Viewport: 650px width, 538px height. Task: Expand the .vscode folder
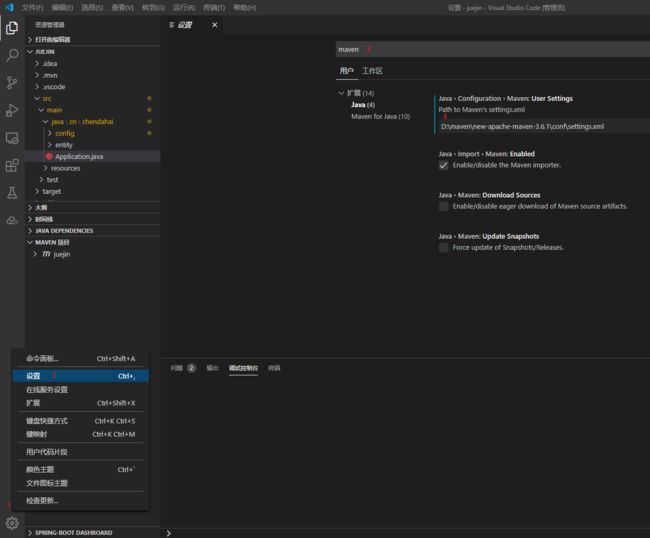(x=37, y=87)
